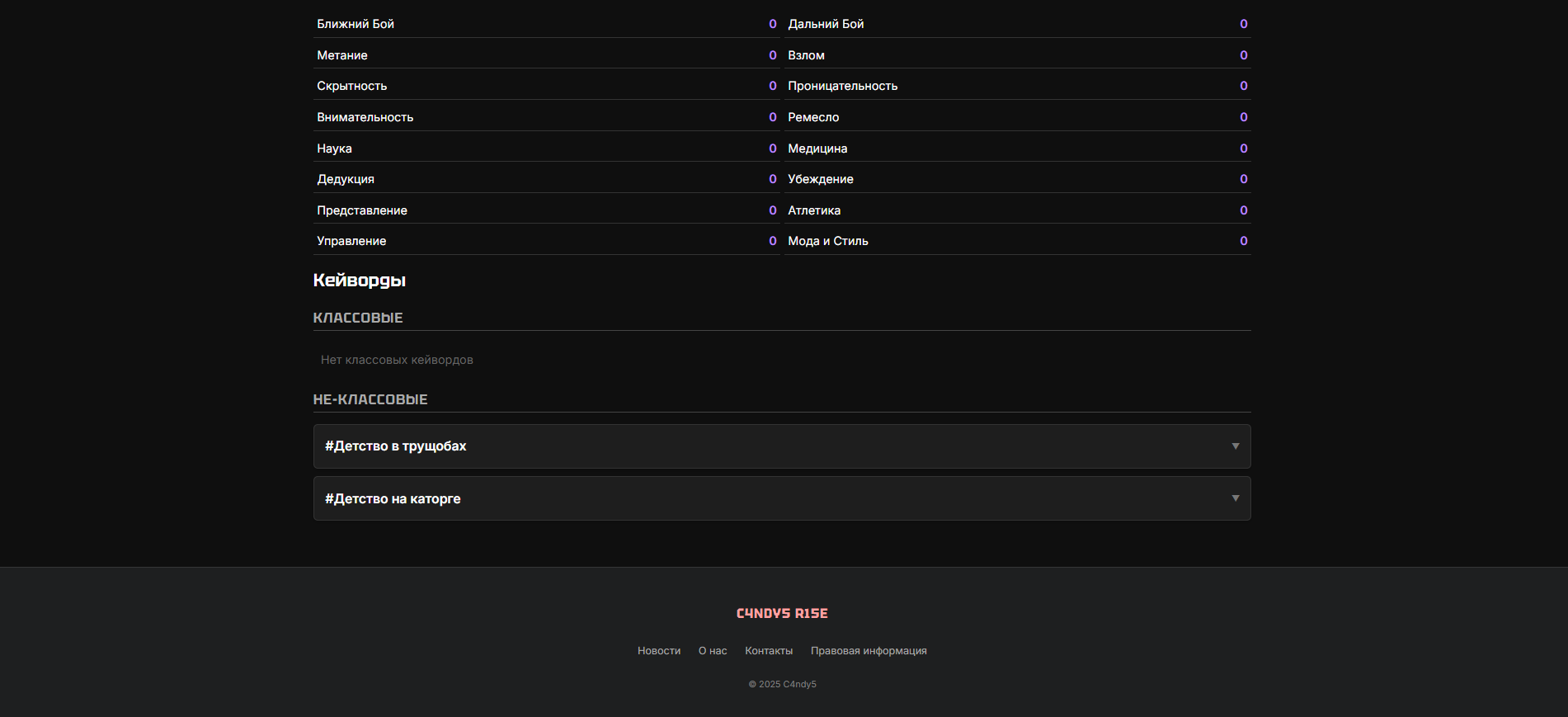1568x717 pixels.
Task: Click the value 0 next to Управление
Action: [773, 241]
